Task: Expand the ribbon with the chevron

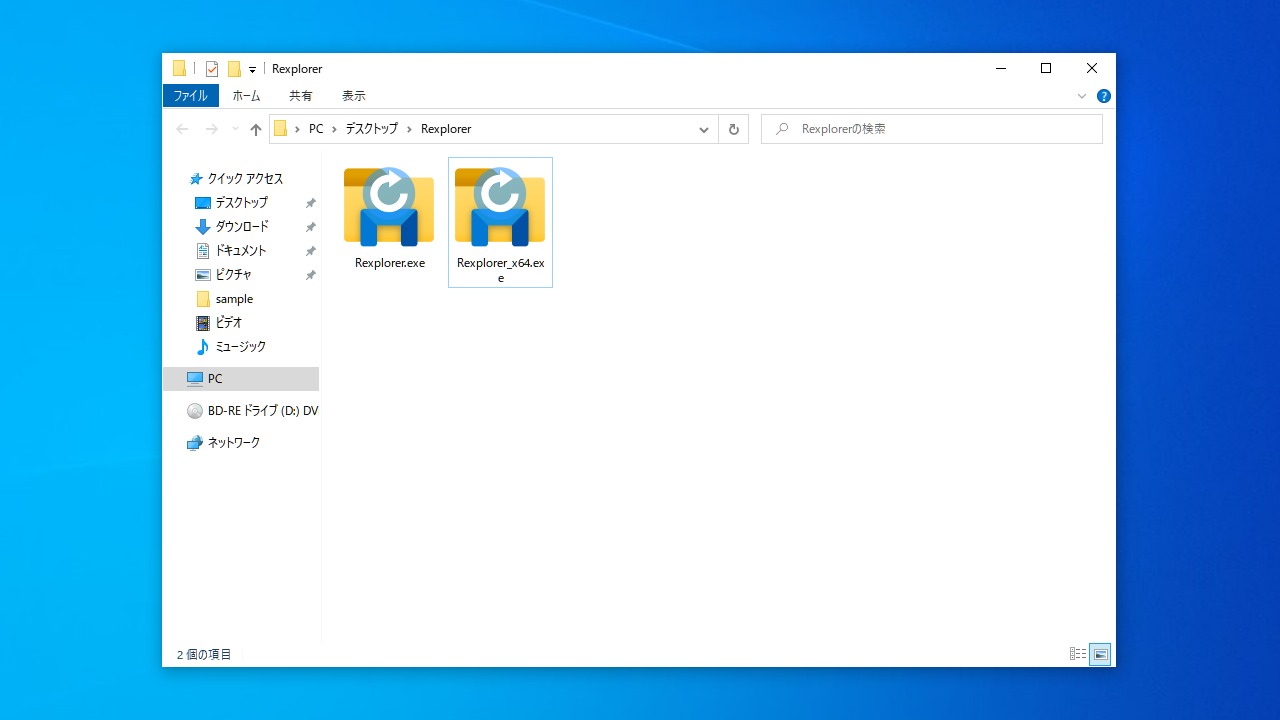Action: pos(1082,96)
